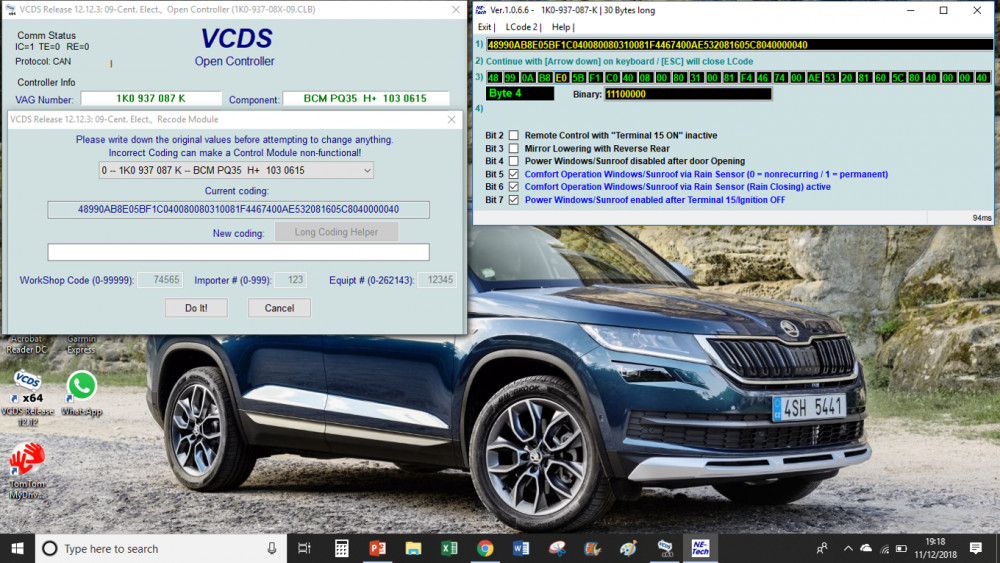The height and width of the screenshot is (563, 1000).
Task: Enable Bit 2 Remote Control Terminal 15 inactive
Action: coord(513,135)
